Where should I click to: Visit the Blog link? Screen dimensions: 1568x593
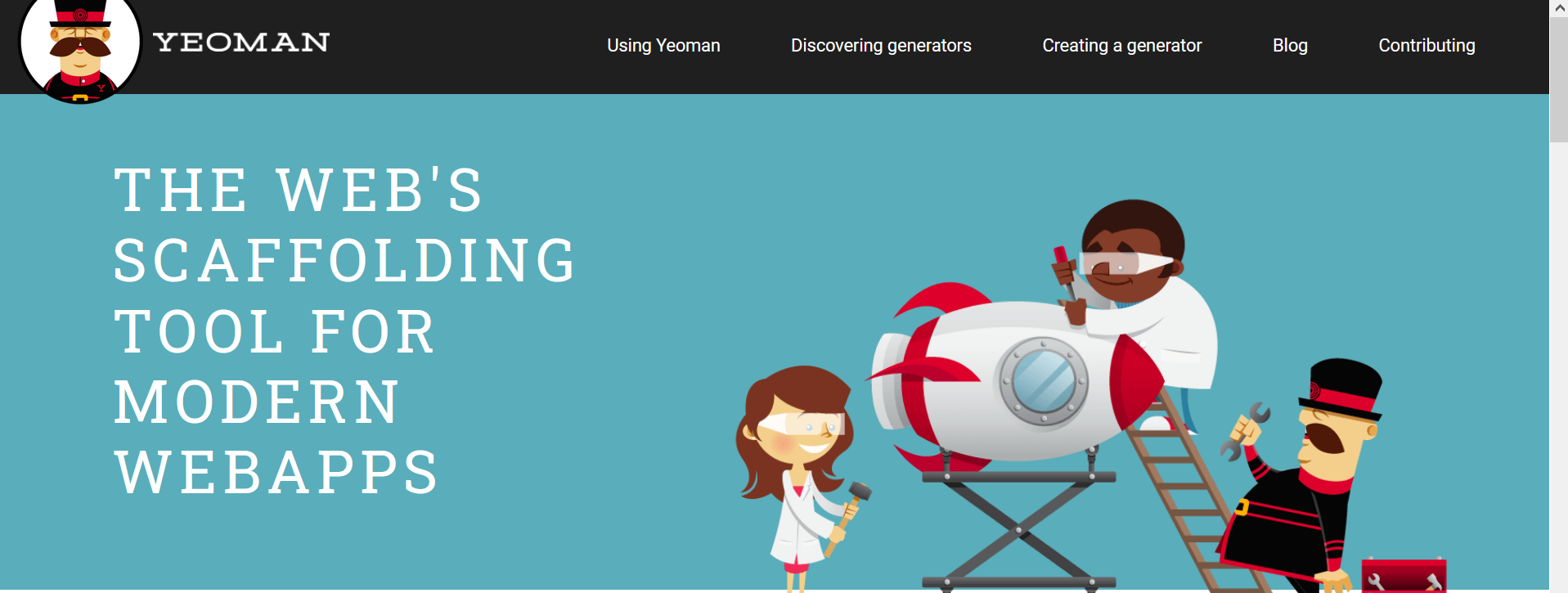pyautogui.click(x=1290, y=46)
